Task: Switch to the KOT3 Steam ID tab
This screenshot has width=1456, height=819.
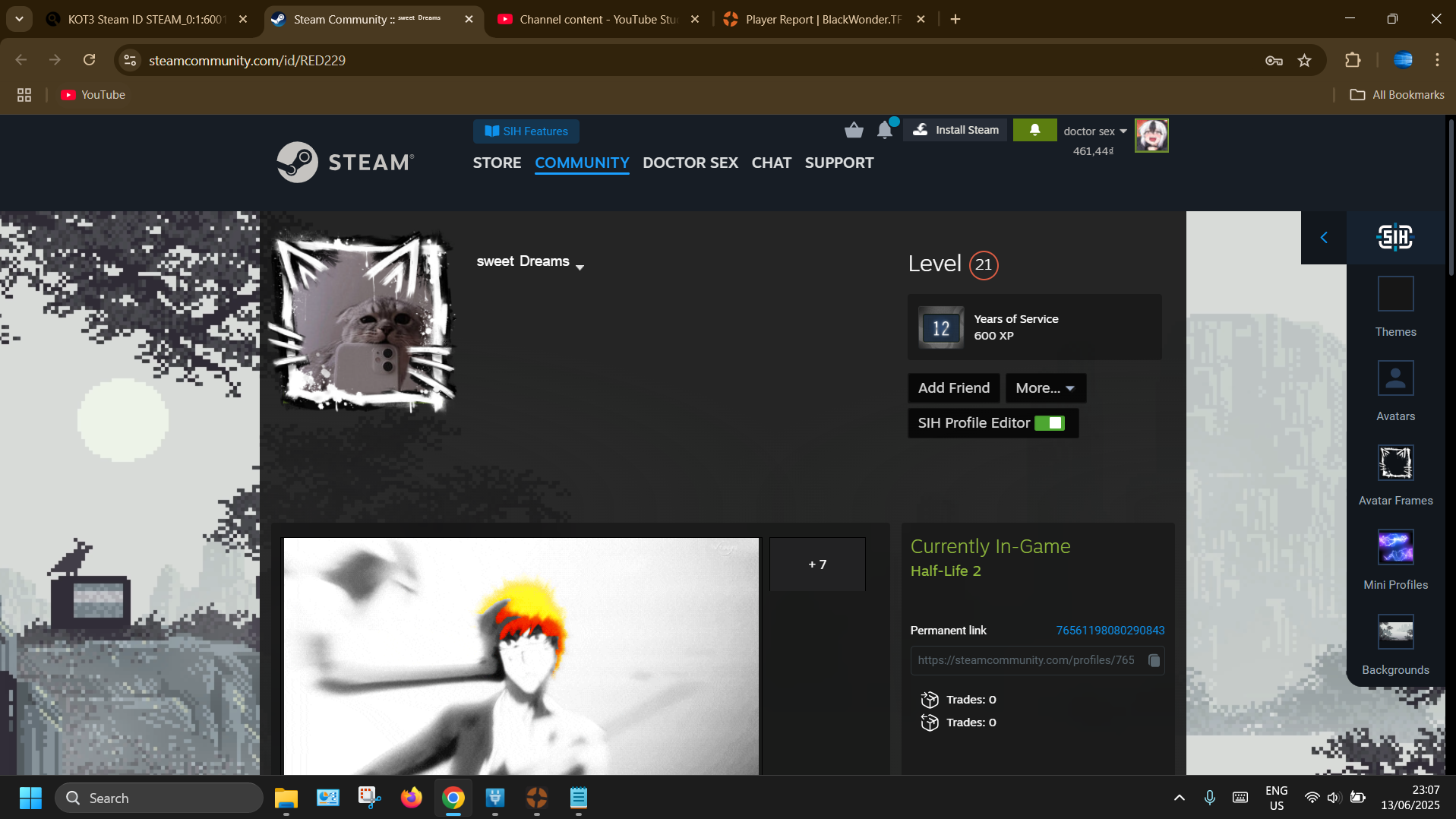Action: (x=147, y=19)
